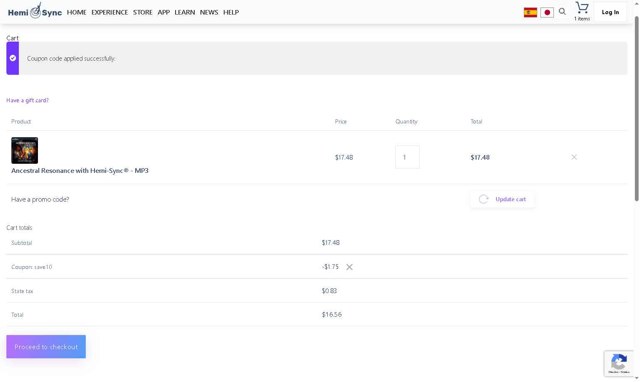Click the coupon success checkmark icon
This screenshot has height=382, width=640.
(x=13, y=58)
